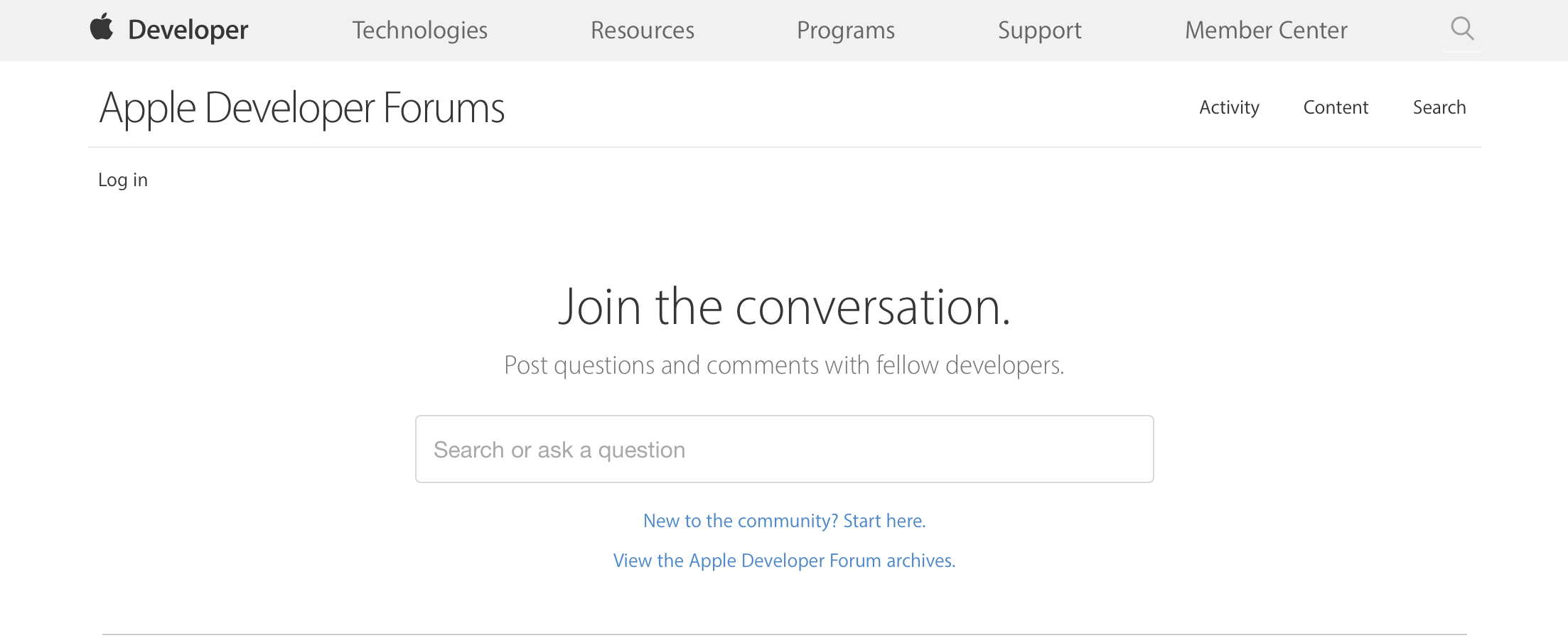Screen dimensions: 1568x638
Task: Open the Technologies menu
Action: pos(419,30)
